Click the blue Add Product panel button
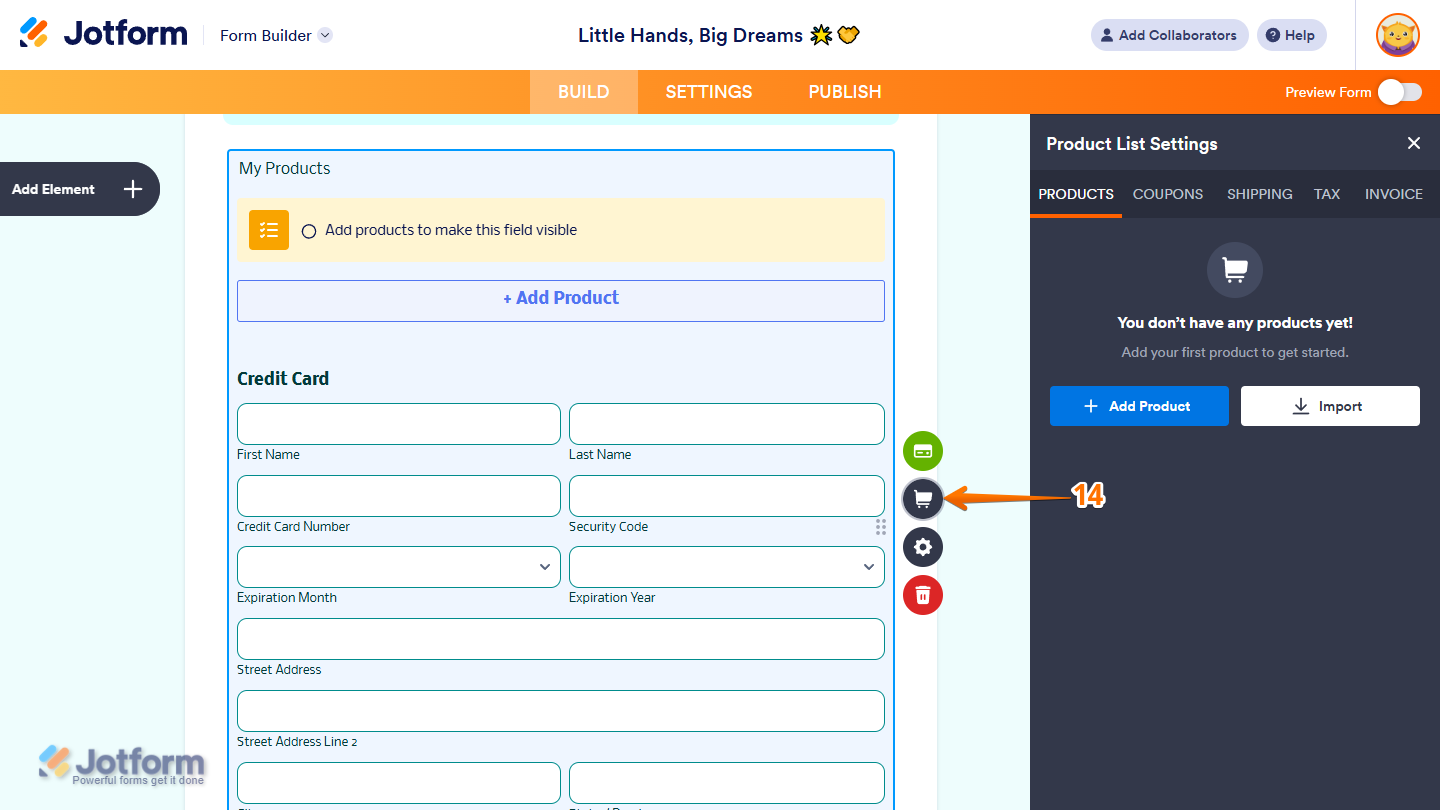Image resolution: width=1440 pixels, height=810 pixels. click(1139, 406)
